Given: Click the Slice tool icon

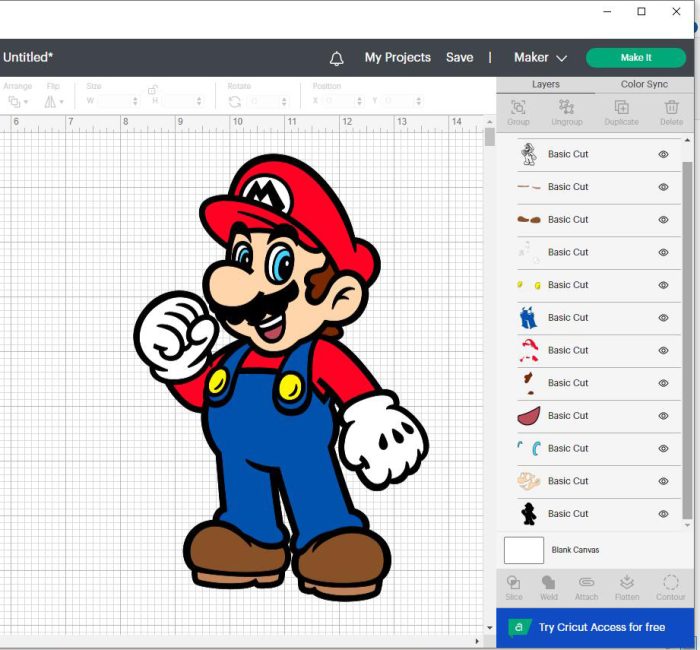Looking at the screenshot, I should pyautogui.click(x=513, y=582).
